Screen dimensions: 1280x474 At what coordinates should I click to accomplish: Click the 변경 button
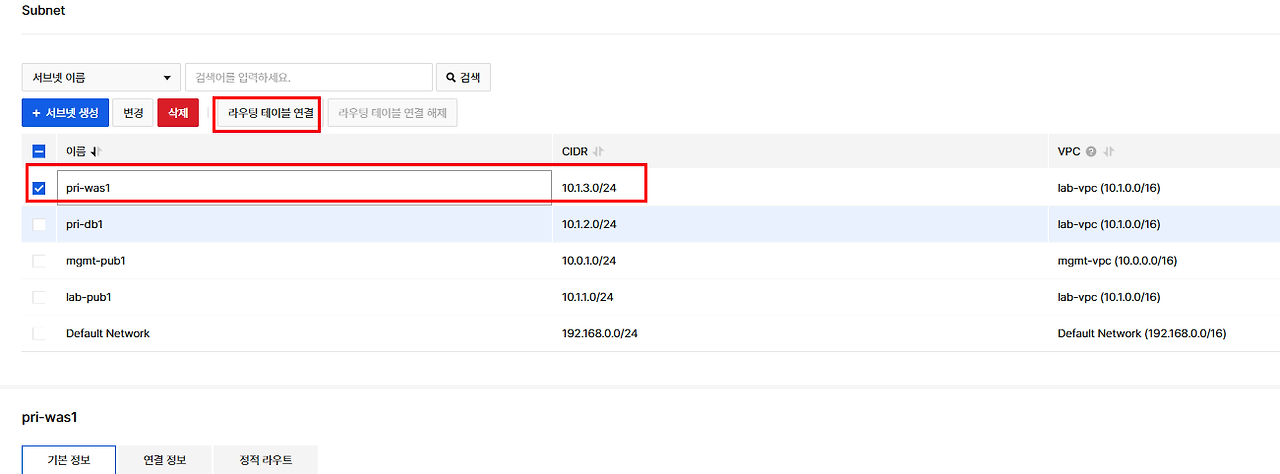133,113
